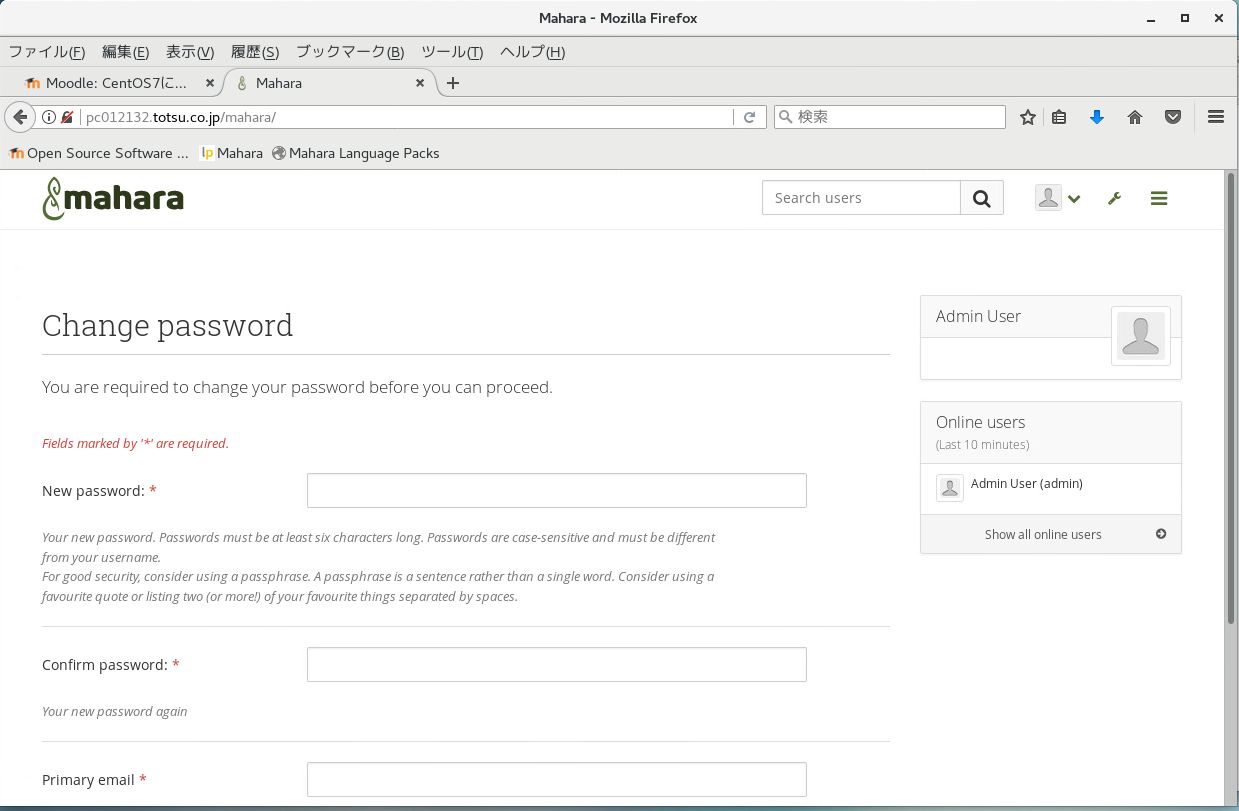Click the reload page icon

pyautogui.click(x=749, y=117)
